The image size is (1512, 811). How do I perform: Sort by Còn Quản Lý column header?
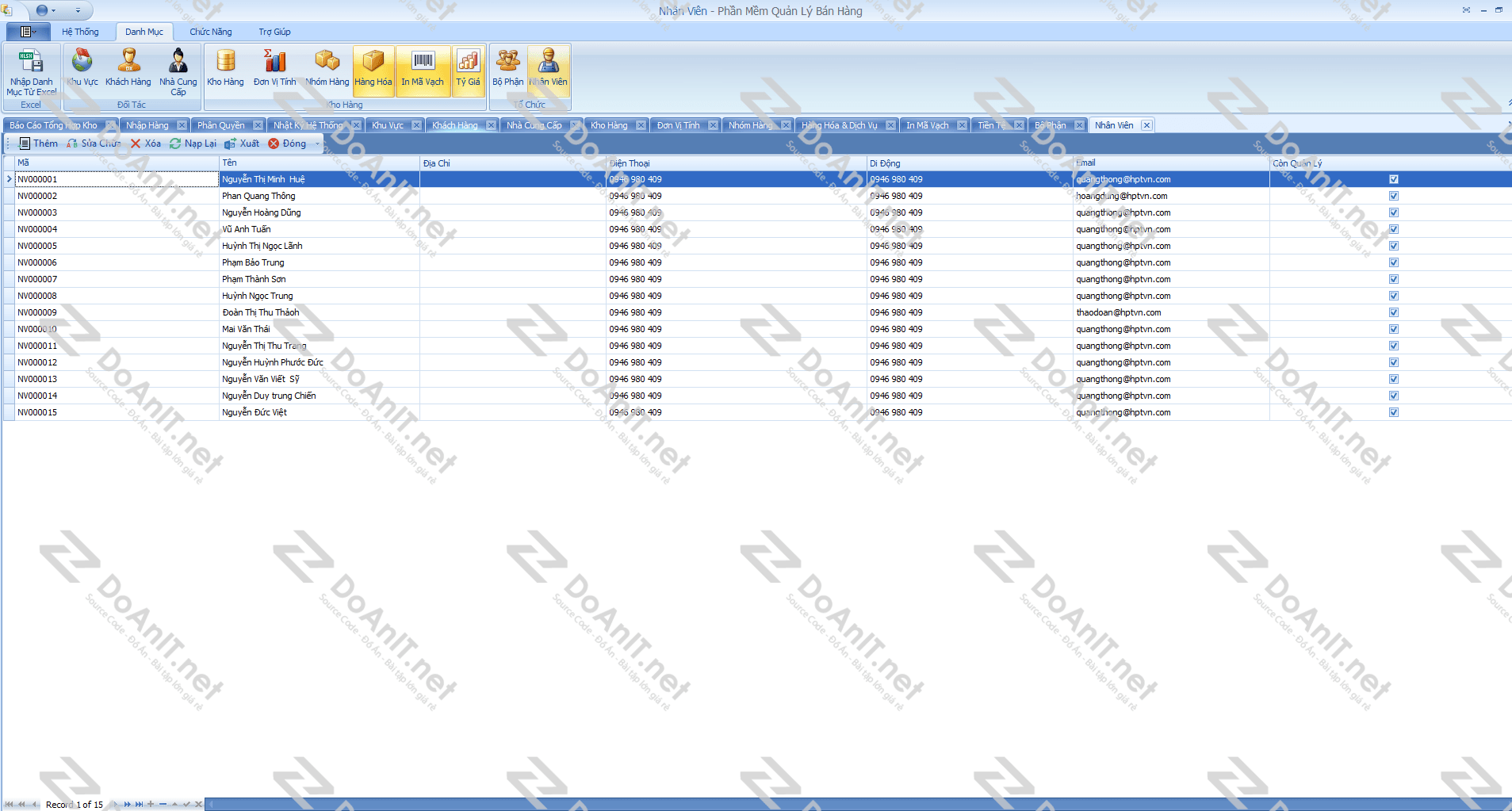(x=1390, y=163)
